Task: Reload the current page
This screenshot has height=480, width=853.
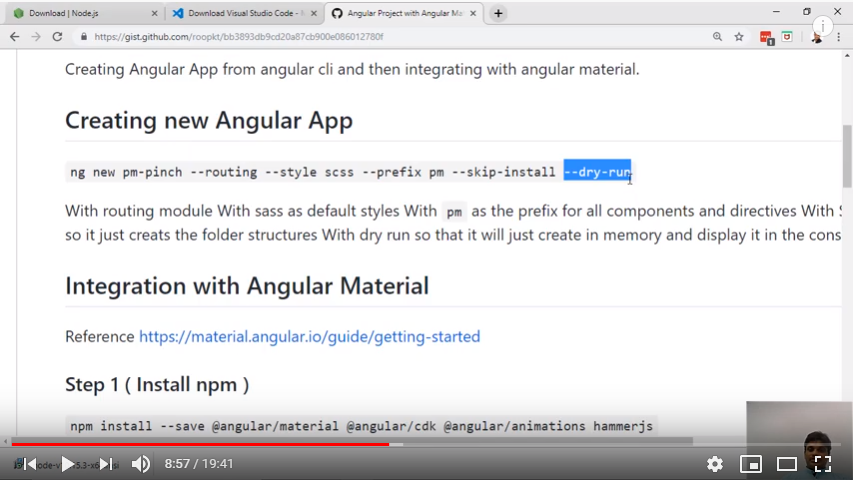Action: tap(57, 37)
